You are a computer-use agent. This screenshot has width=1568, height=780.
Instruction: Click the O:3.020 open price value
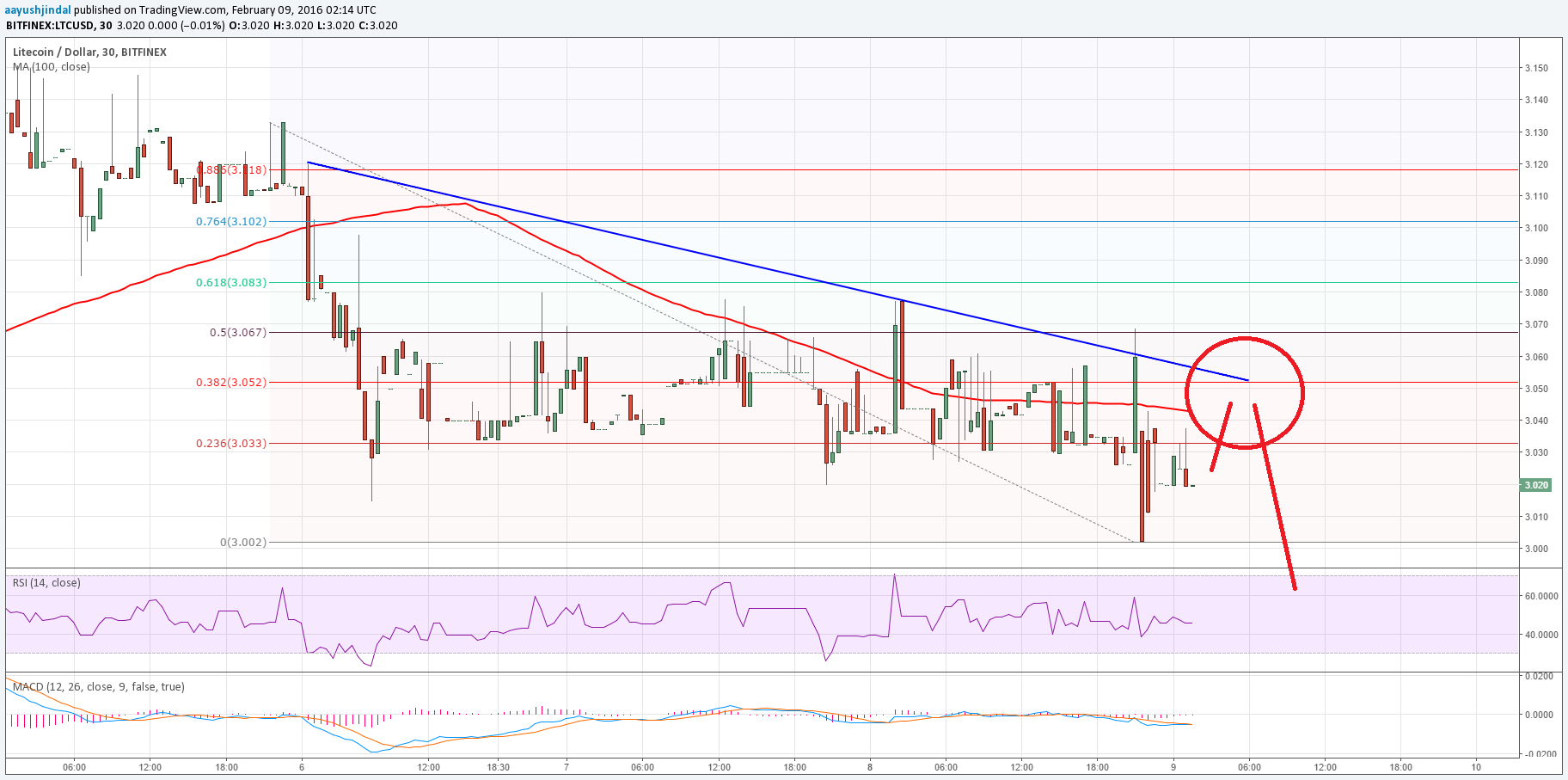(x=248, y=26)
